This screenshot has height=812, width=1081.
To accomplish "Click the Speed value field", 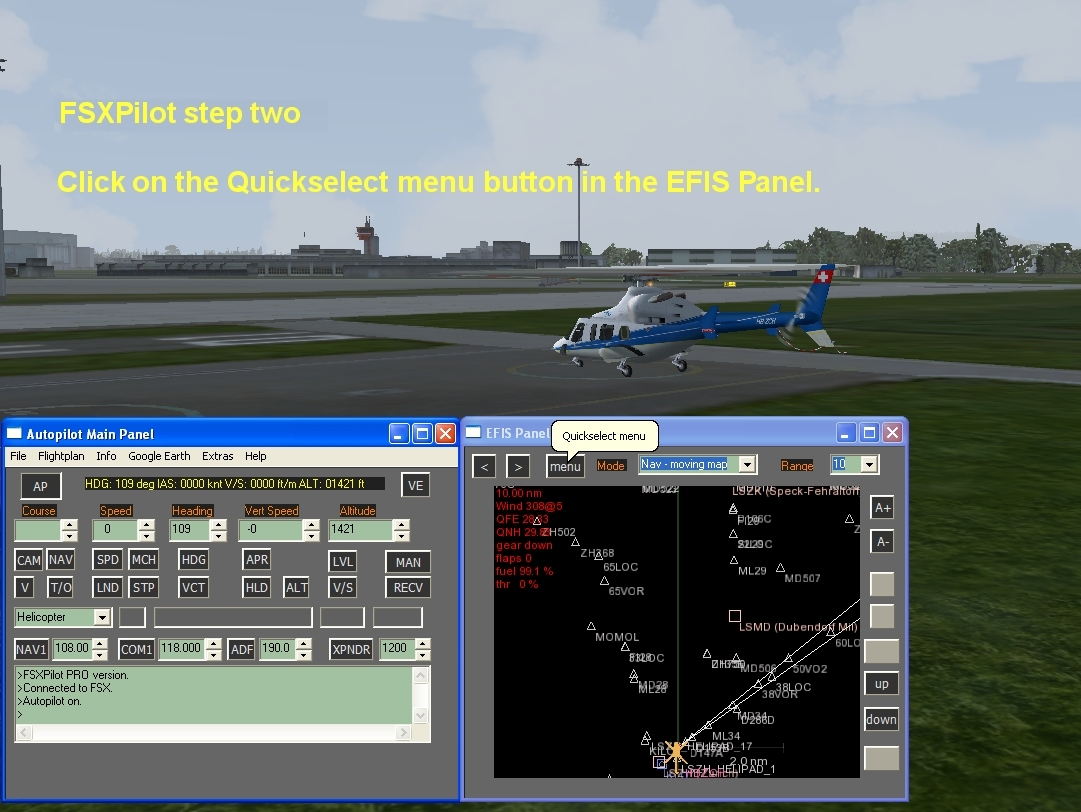I will 115,529.
